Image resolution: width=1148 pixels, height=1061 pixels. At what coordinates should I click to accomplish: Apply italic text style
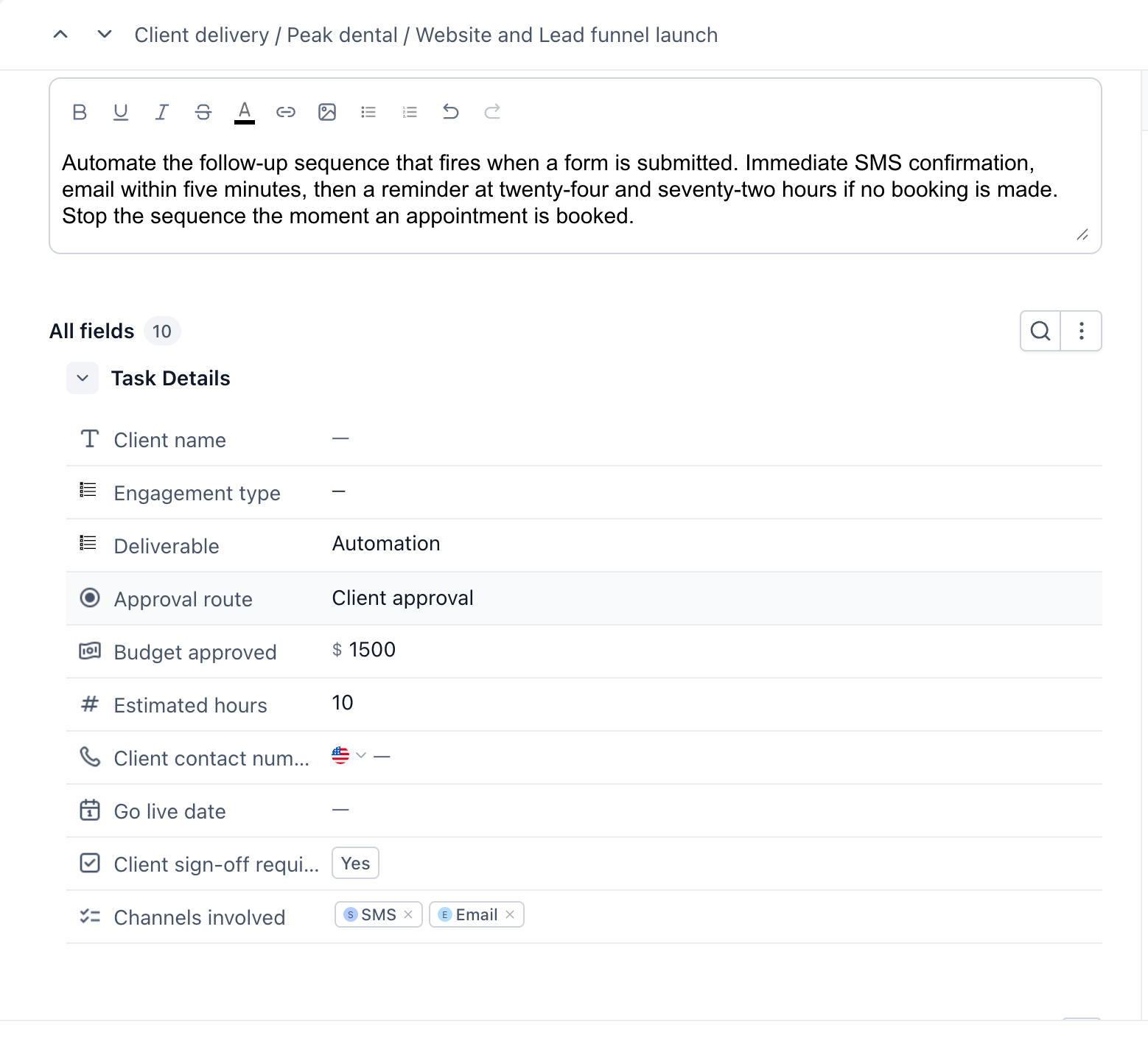[162, 112]
